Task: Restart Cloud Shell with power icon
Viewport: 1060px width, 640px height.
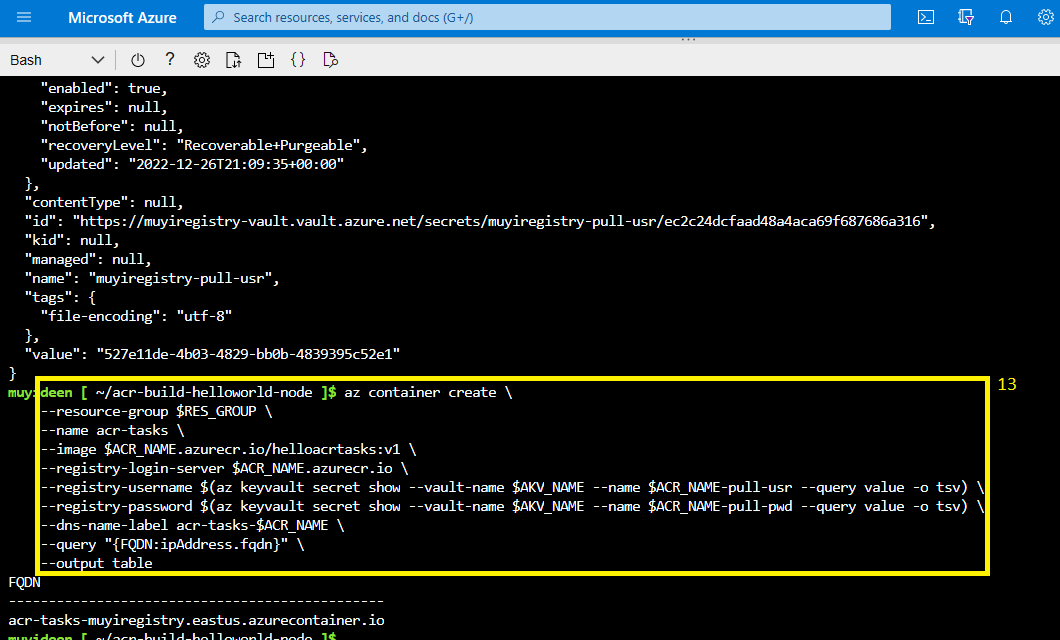Action: click(x=138, y=60)
